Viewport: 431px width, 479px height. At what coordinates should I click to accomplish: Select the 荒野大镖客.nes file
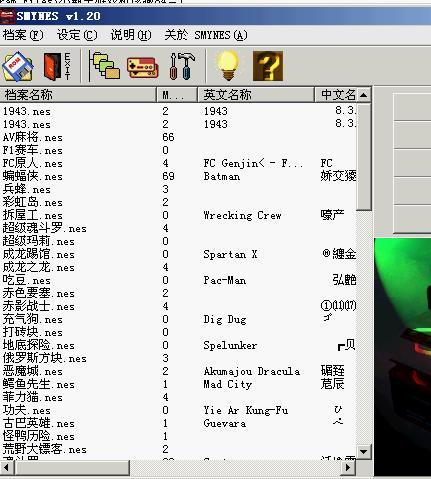click(45, 449)
